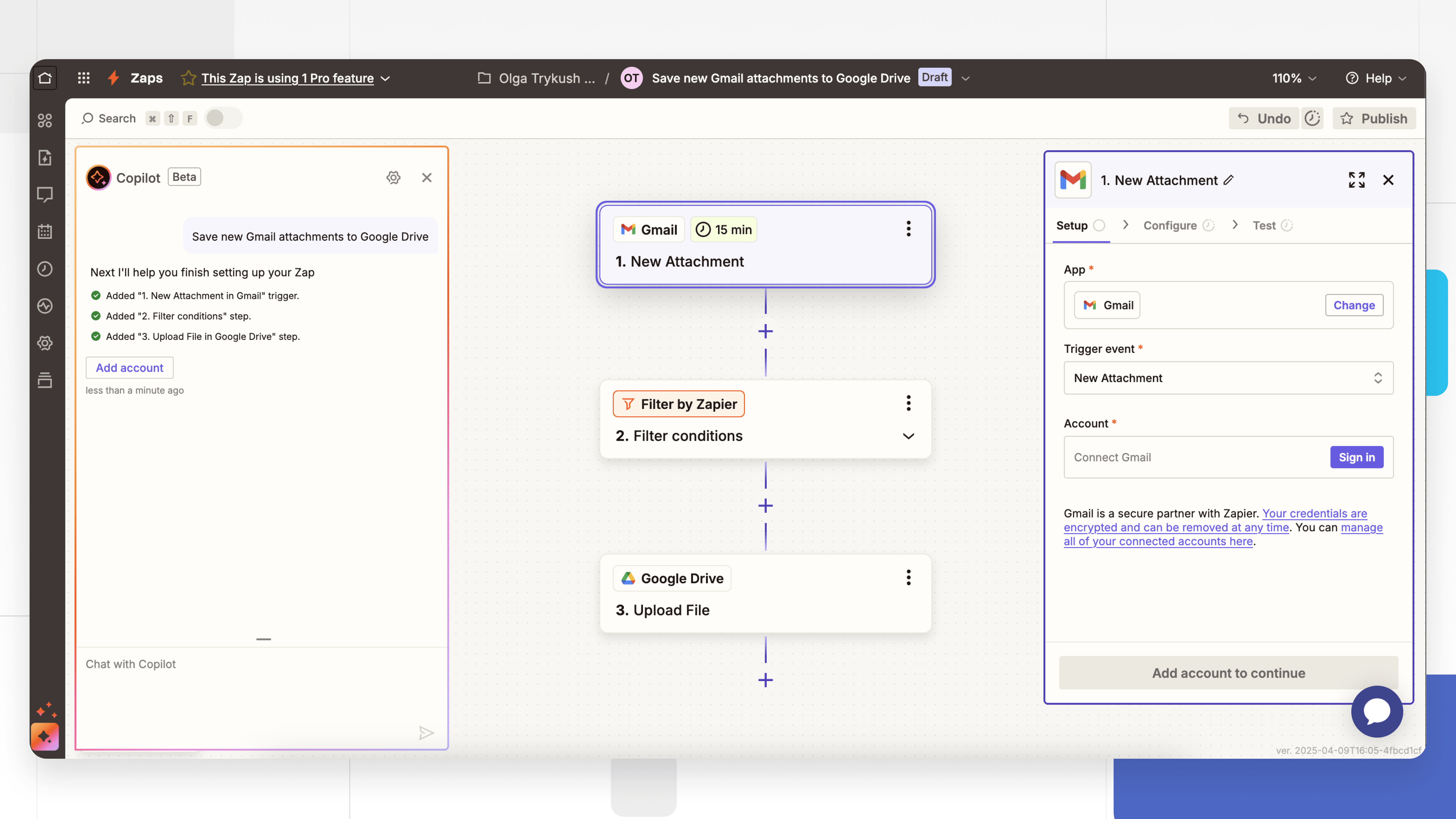
Task: Select the 1. New Attachment step card
Action: [x=765, y=244]
